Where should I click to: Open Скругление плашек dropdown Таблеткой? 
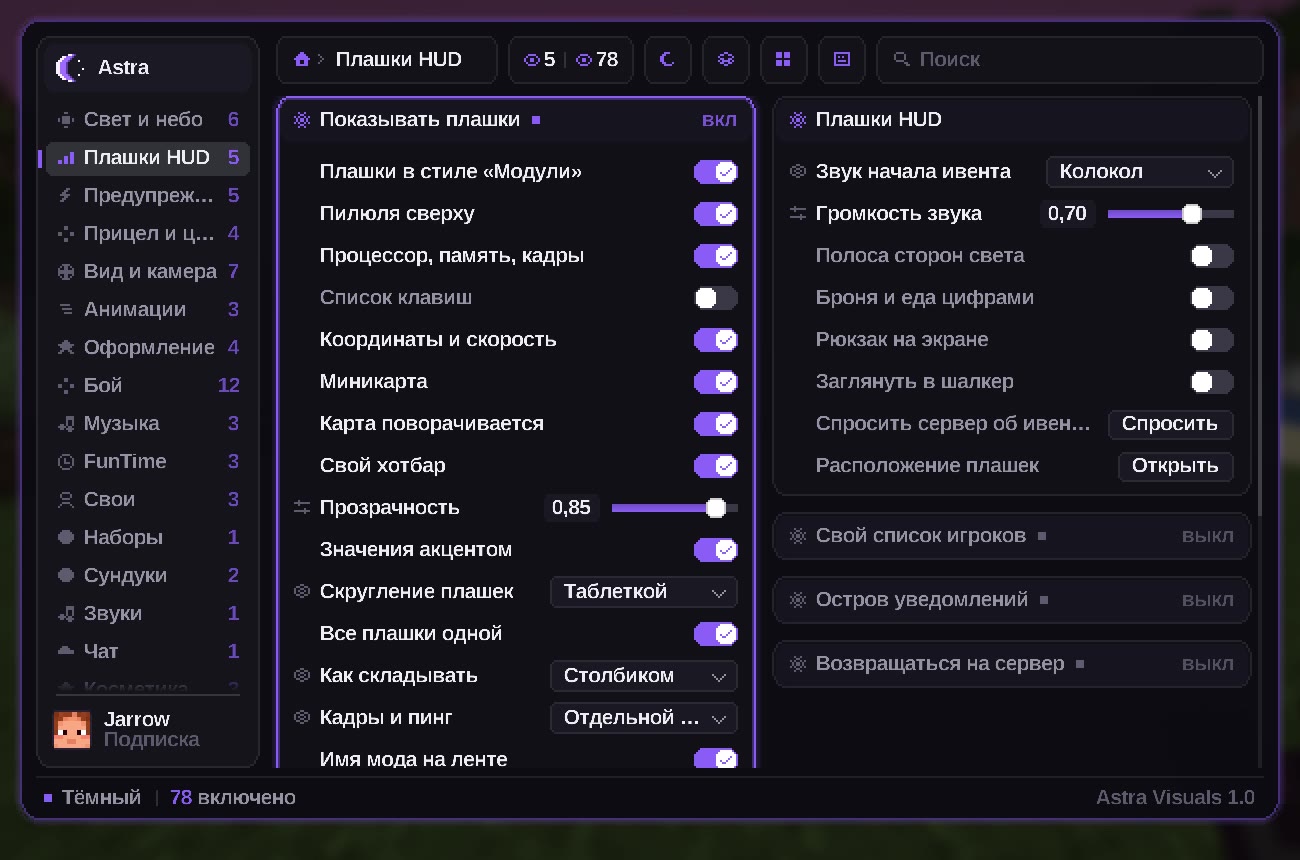[x=644, y=592]
